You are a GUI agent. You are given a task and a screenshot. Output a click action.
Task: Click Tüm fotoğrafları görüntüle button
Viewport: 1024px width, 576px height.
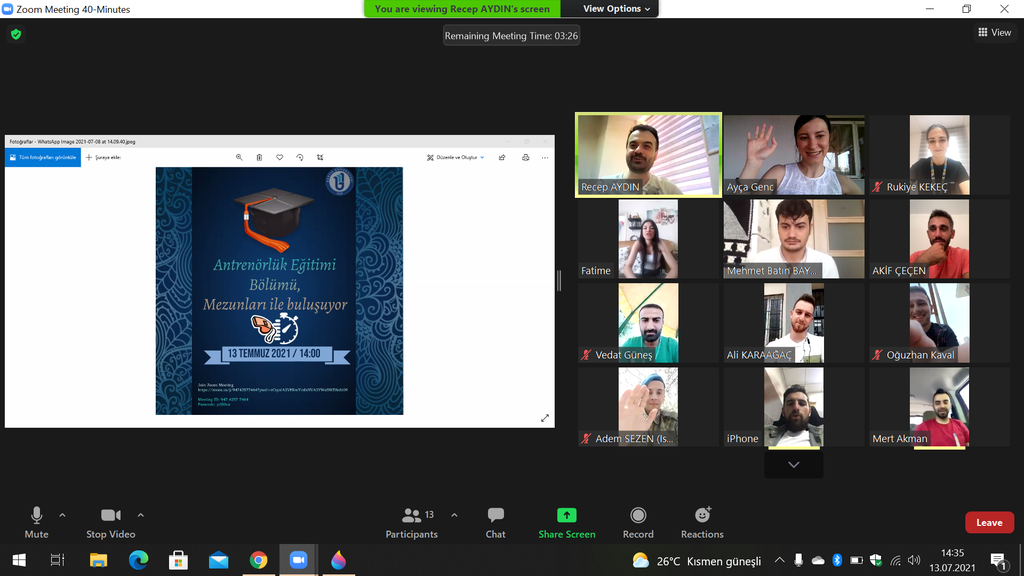(43, 157)
